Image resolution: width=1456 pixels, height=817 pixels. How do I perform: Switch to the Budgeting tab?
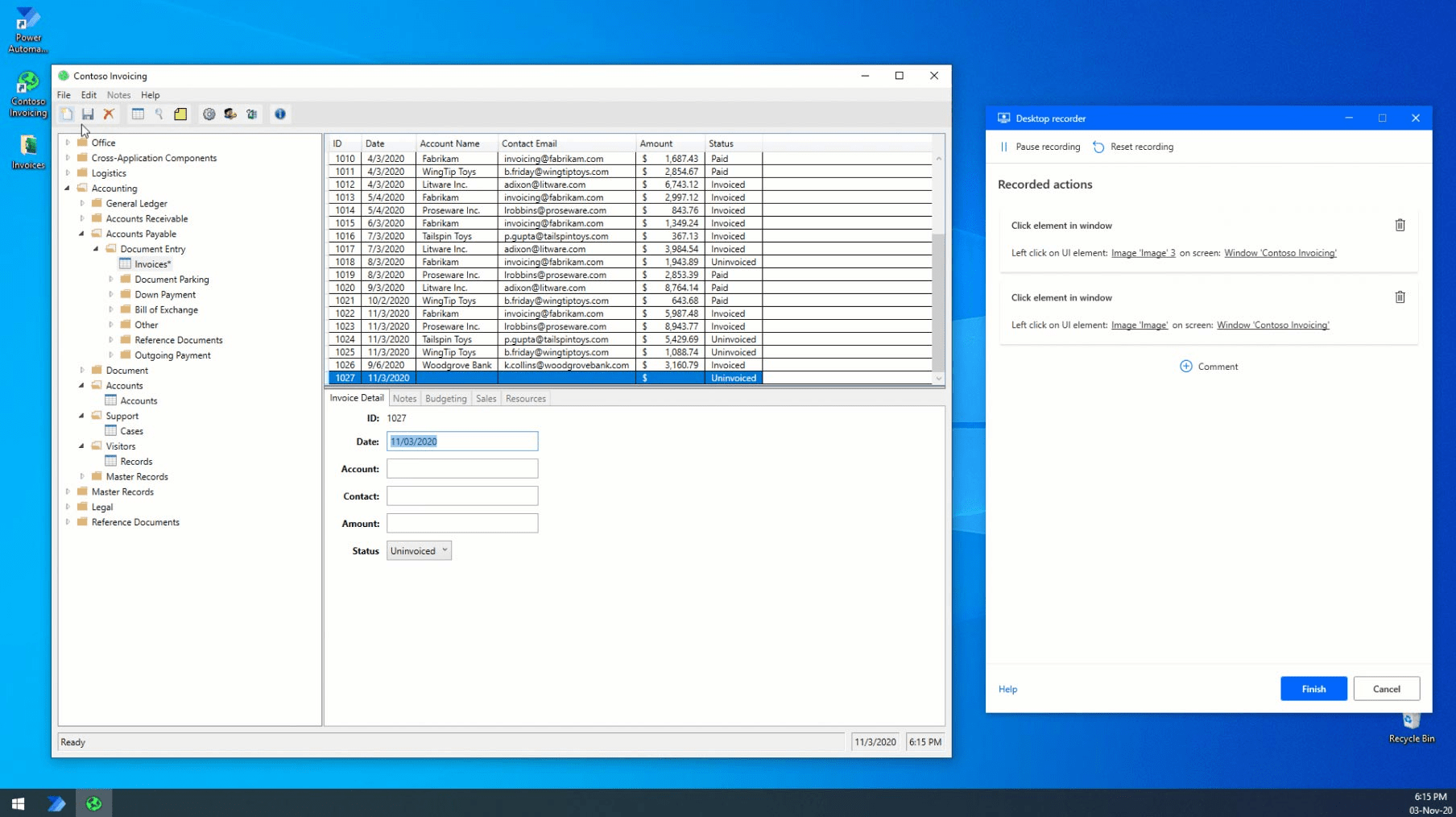(445, 398)
